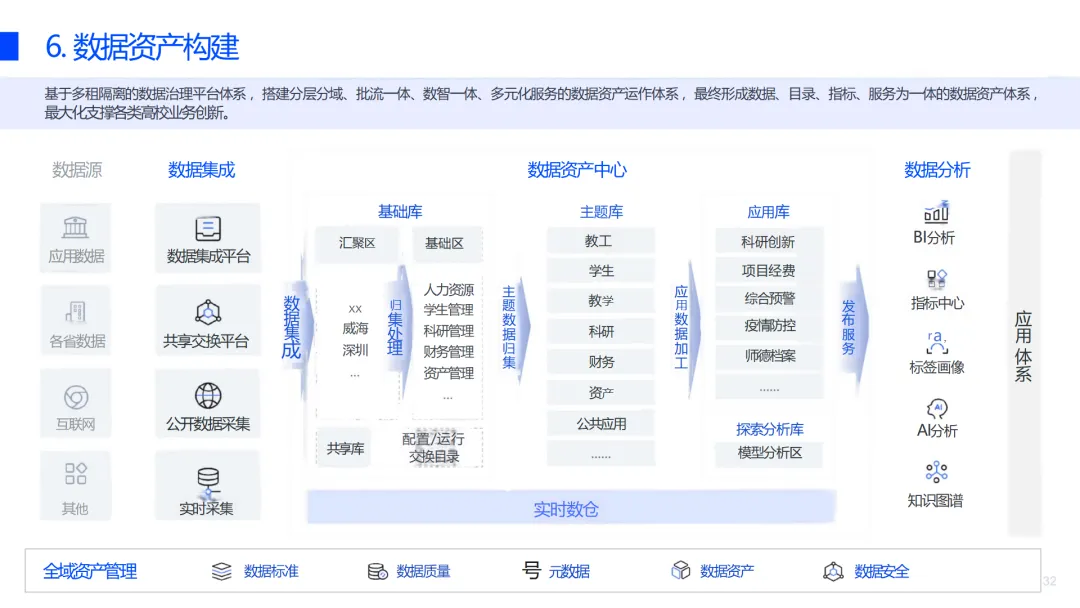Viewport: 1080px width, 608px height.
Task: Click the 科研 box in 主题库
Action: pos(600,331)
